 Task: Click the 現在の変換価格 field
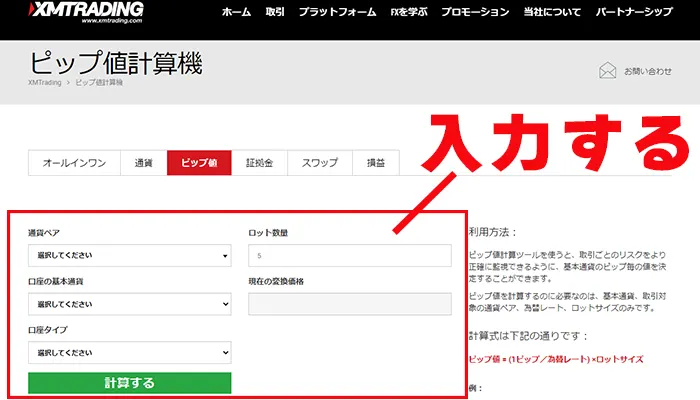pos(350,304)
